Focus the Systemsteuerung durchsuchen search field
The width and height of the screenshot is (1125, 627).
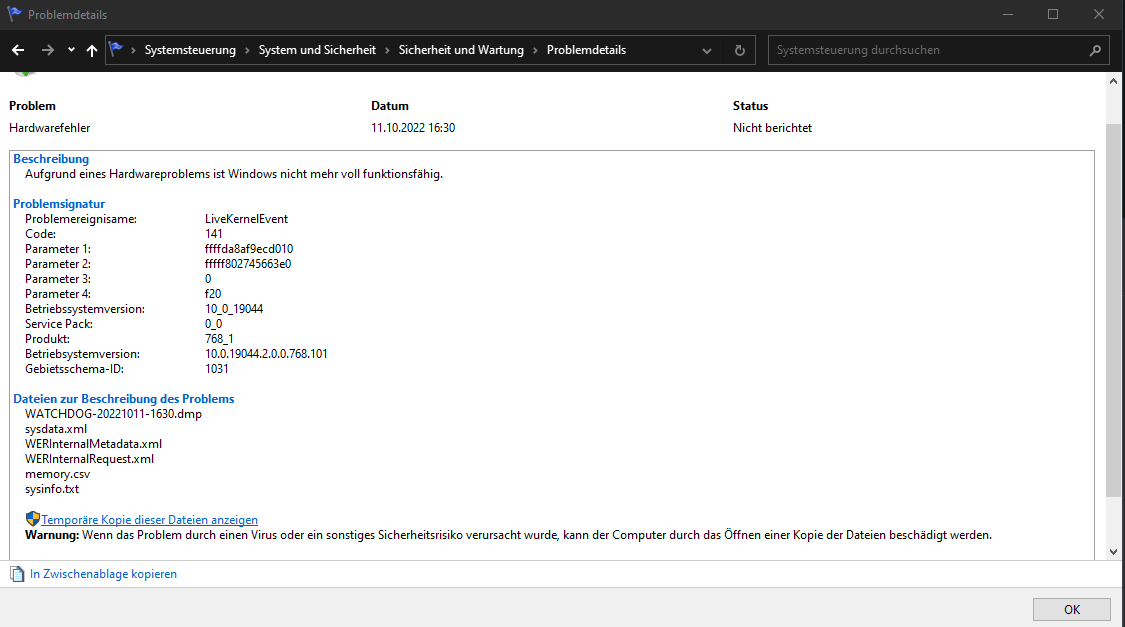click(x=937, y=50)
